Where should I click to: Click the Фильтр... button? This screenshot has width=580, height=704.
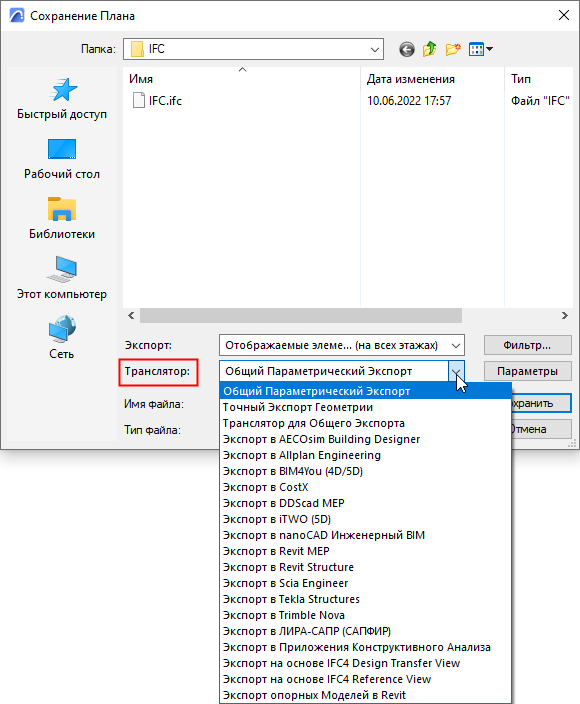point(527,345)
